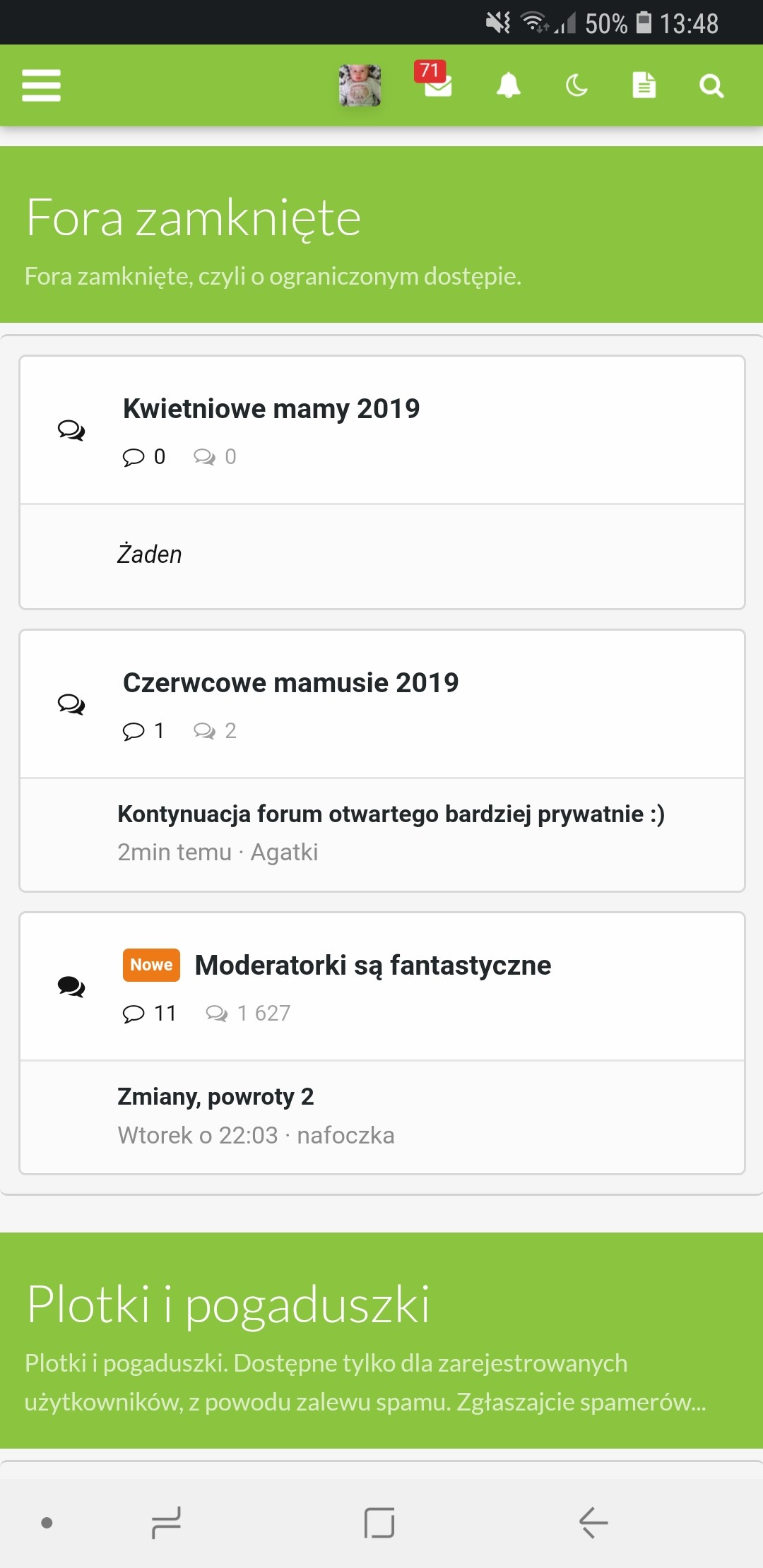The image size is (763, 1568).
Task: Tap the user profile avatar
Action: click(x=360, y=85)
